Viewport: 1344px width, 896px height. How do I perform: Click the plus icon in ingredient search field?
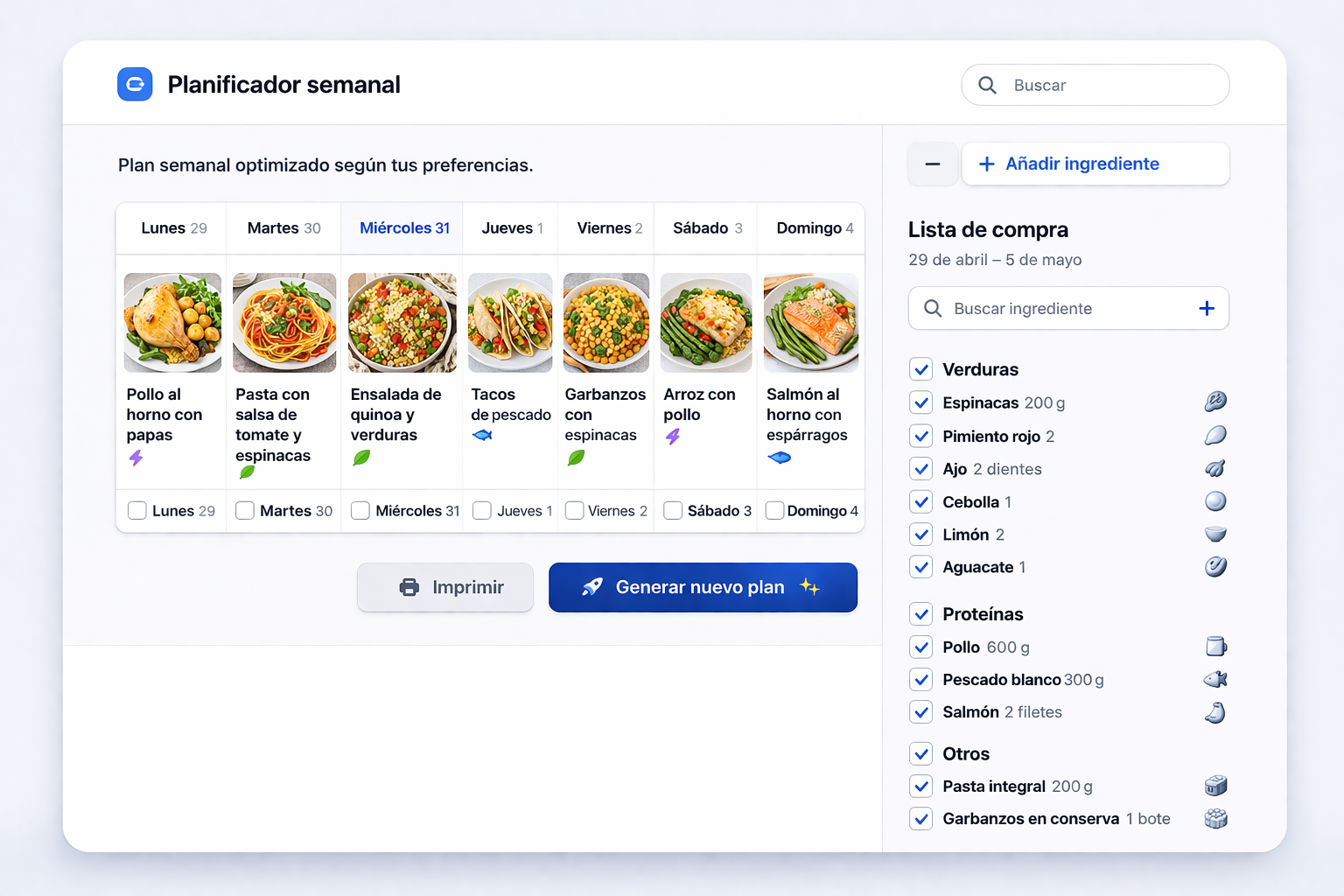(1207, 308)
